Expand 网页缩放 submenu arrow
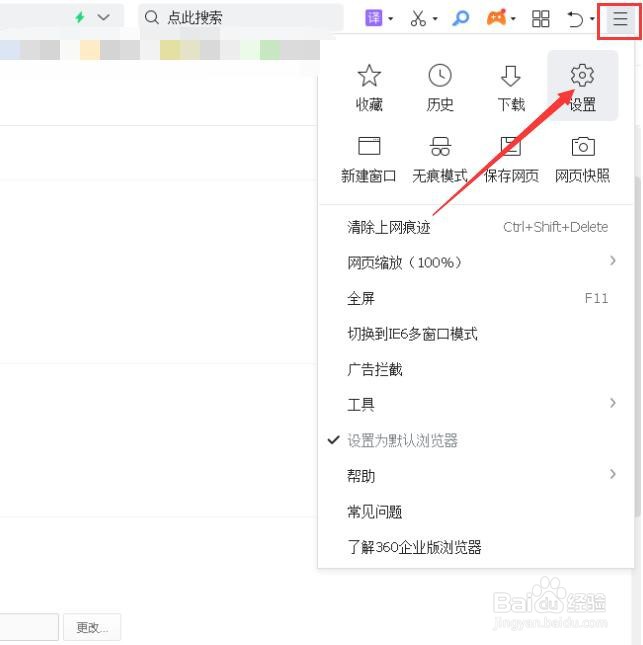The height and width of the screenshot is (645, 643). pos(613,261)
